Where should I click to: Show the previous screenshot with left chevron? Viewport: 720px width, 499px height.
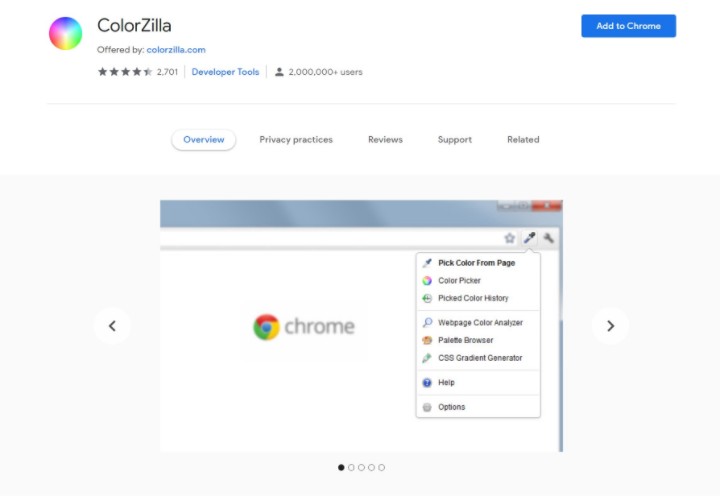click(112, 325)
